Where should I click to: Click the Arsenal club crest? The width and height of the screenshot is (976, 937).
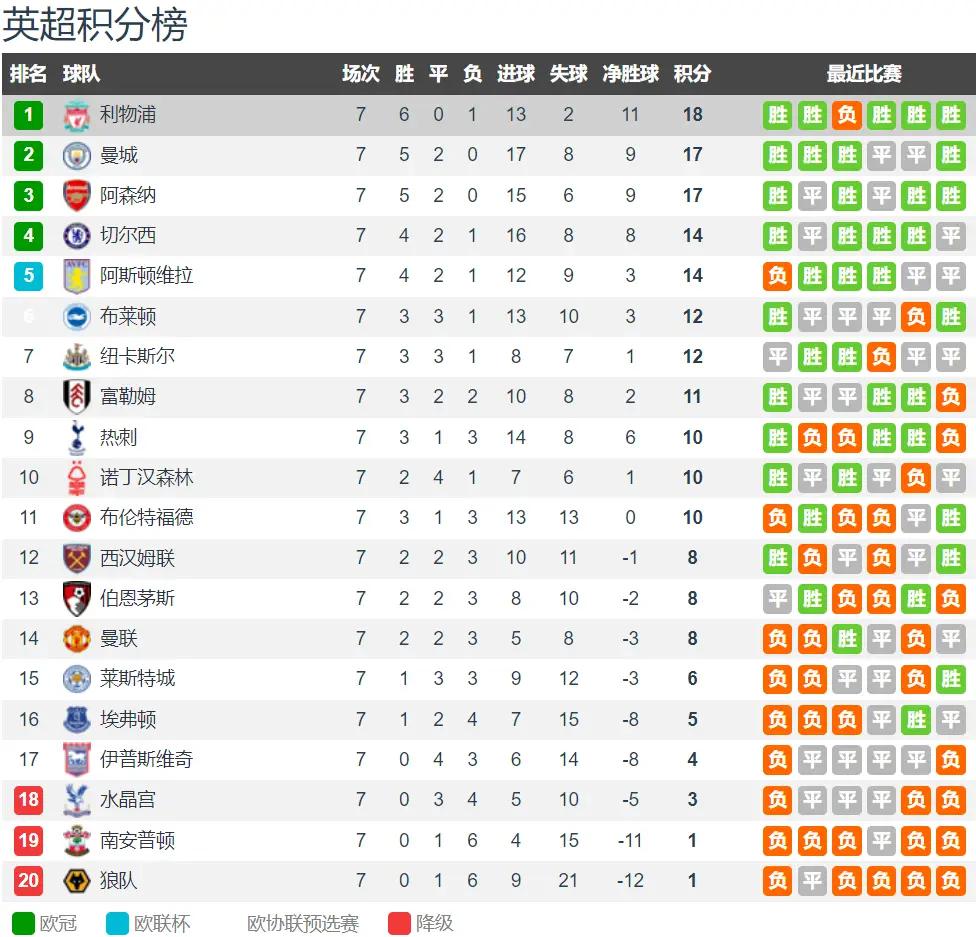pos(77,195)
